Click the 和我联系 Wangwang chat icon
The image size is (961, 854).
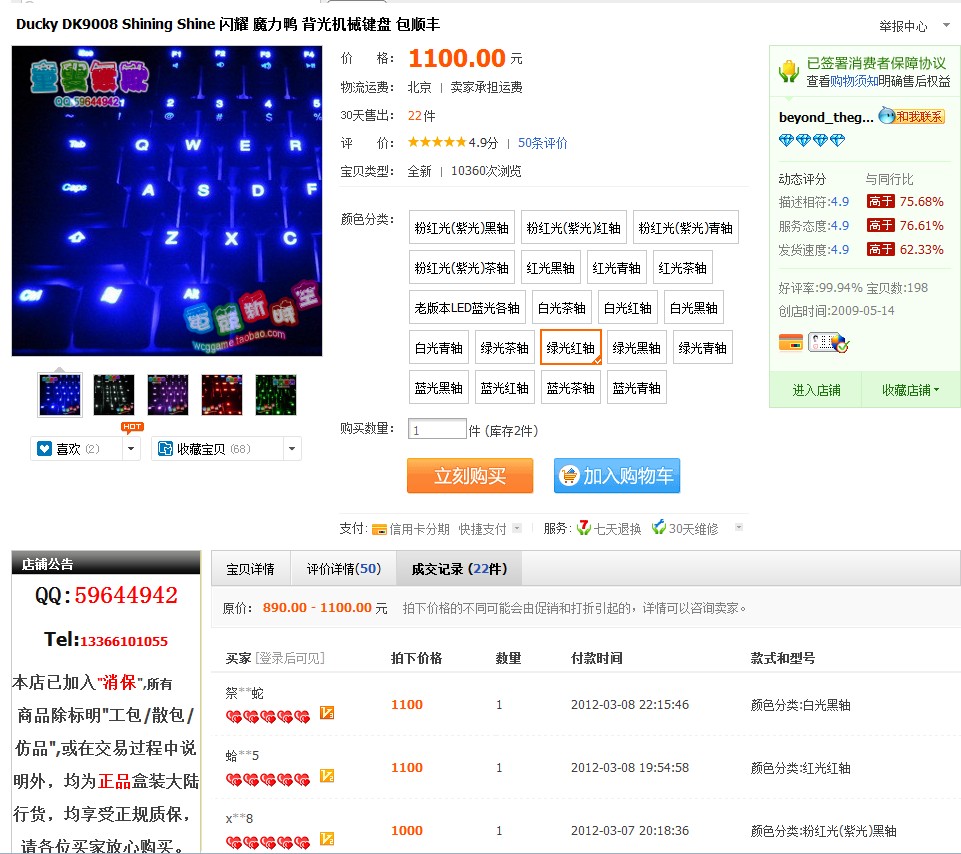tap(887, 115)
